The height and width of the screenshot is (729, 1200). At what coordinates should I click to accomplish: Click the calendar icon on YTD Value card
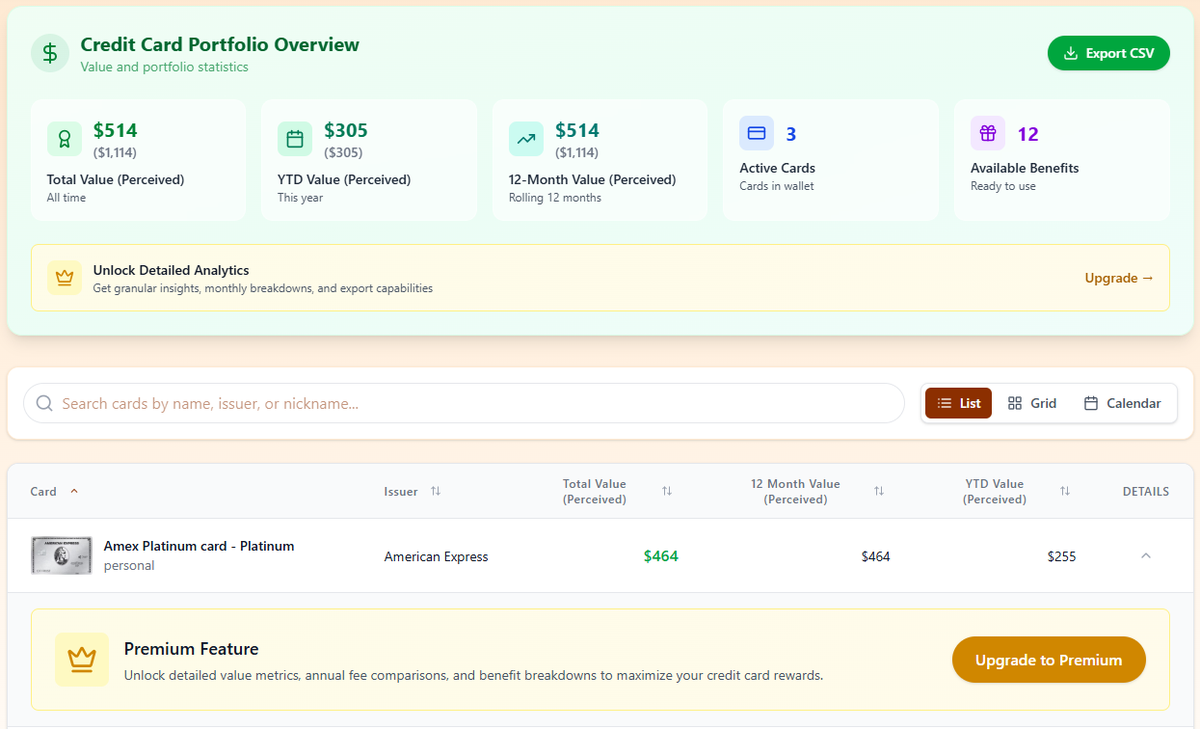294,138
